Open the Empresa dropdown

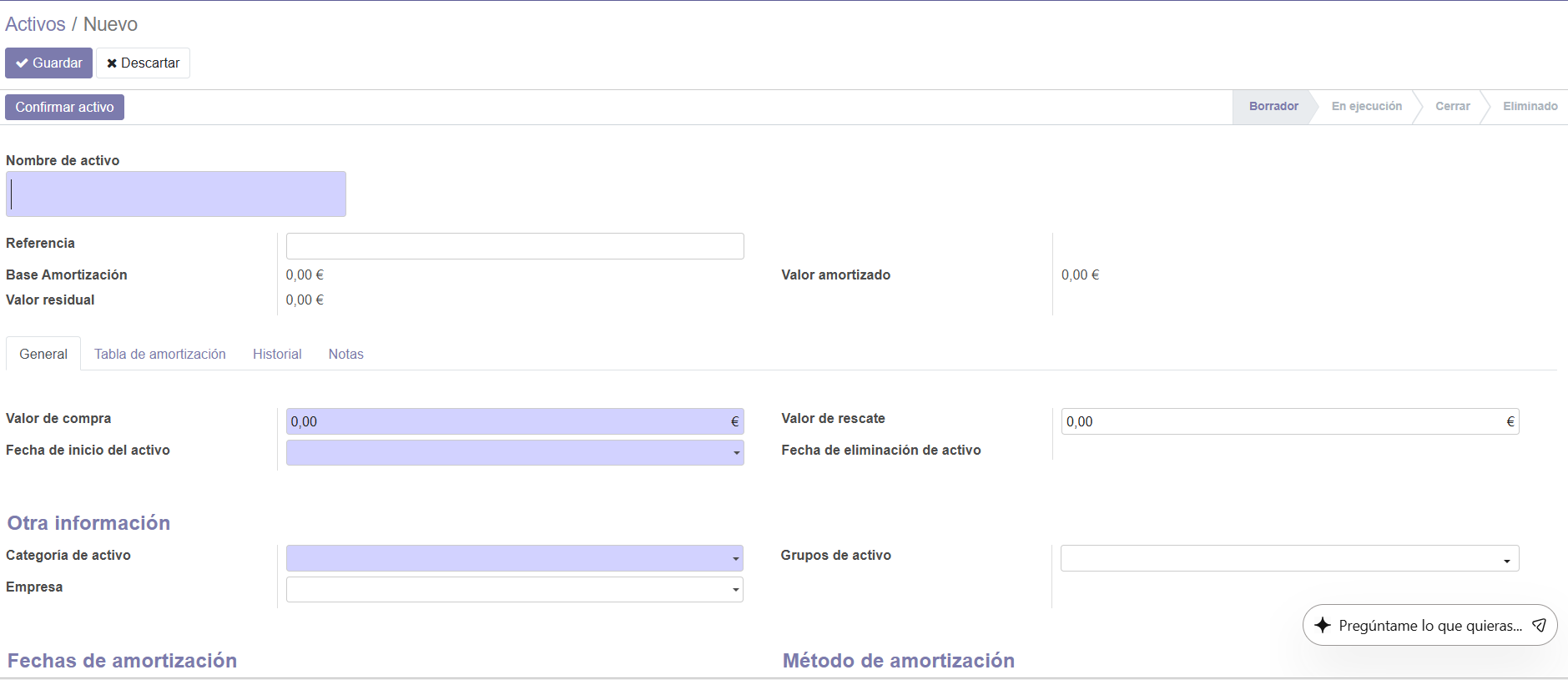pos(514,590)
